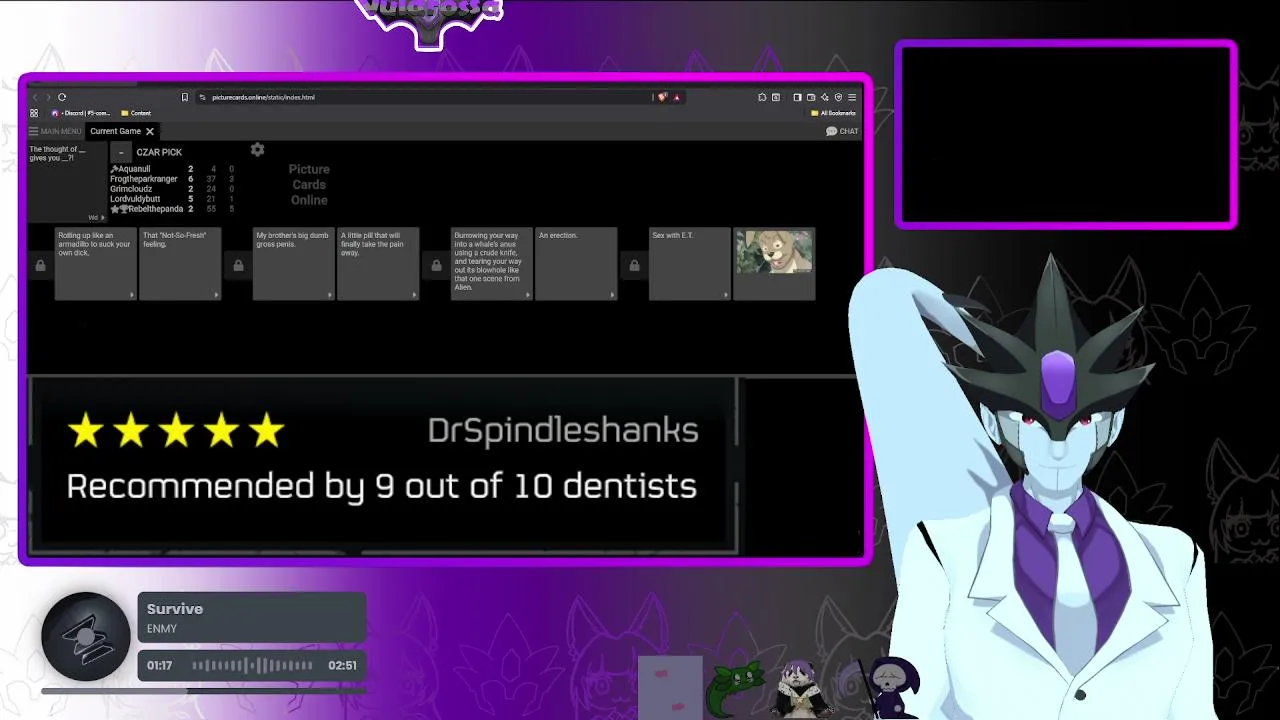This screenshot has width=1280, height=720.
Task: Open the Brave Wallet icon
Action: point(811,97)
